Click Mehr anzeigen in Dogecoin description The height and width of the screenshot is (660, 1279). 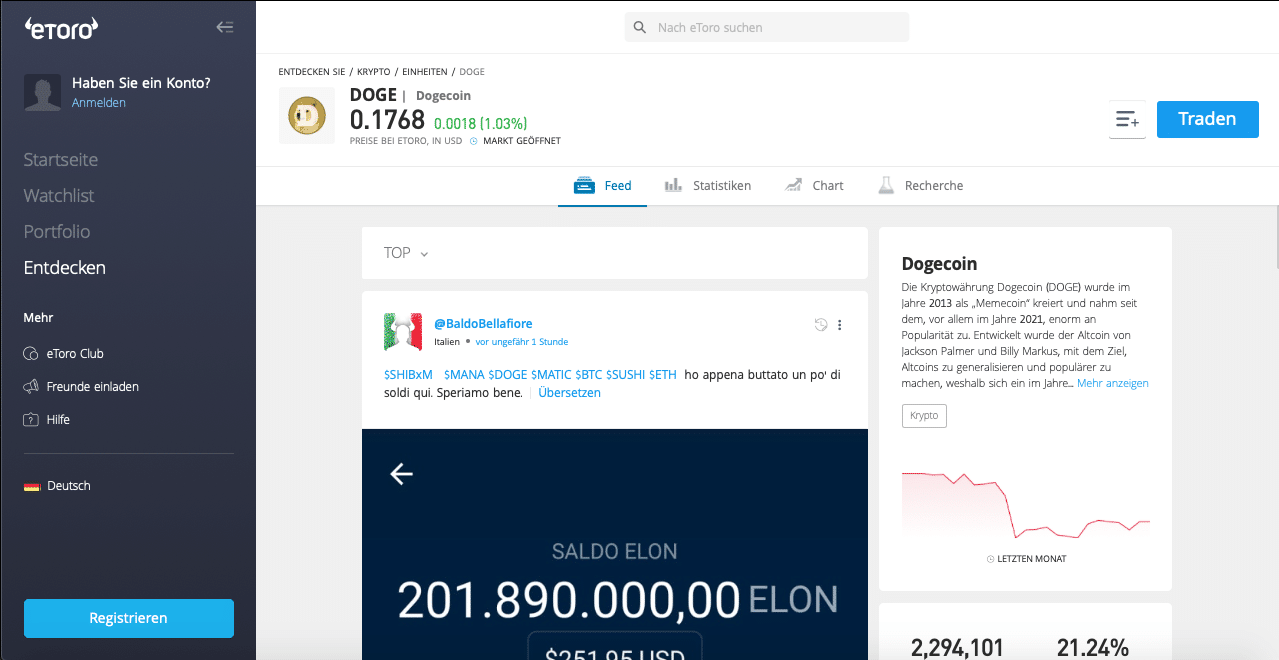click(x=1113, y=384)
